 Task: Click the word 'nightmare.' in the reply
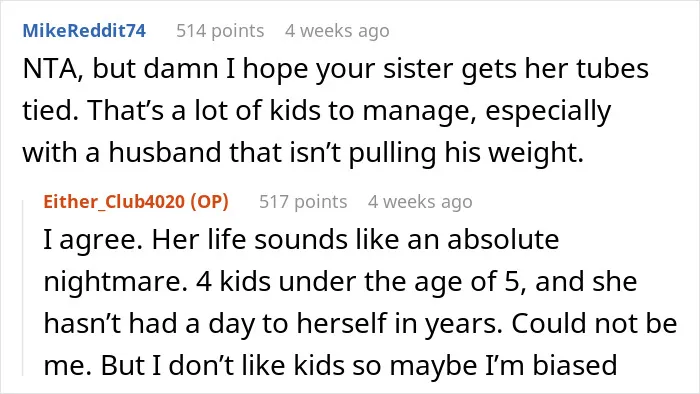click(x=116, y=282)
